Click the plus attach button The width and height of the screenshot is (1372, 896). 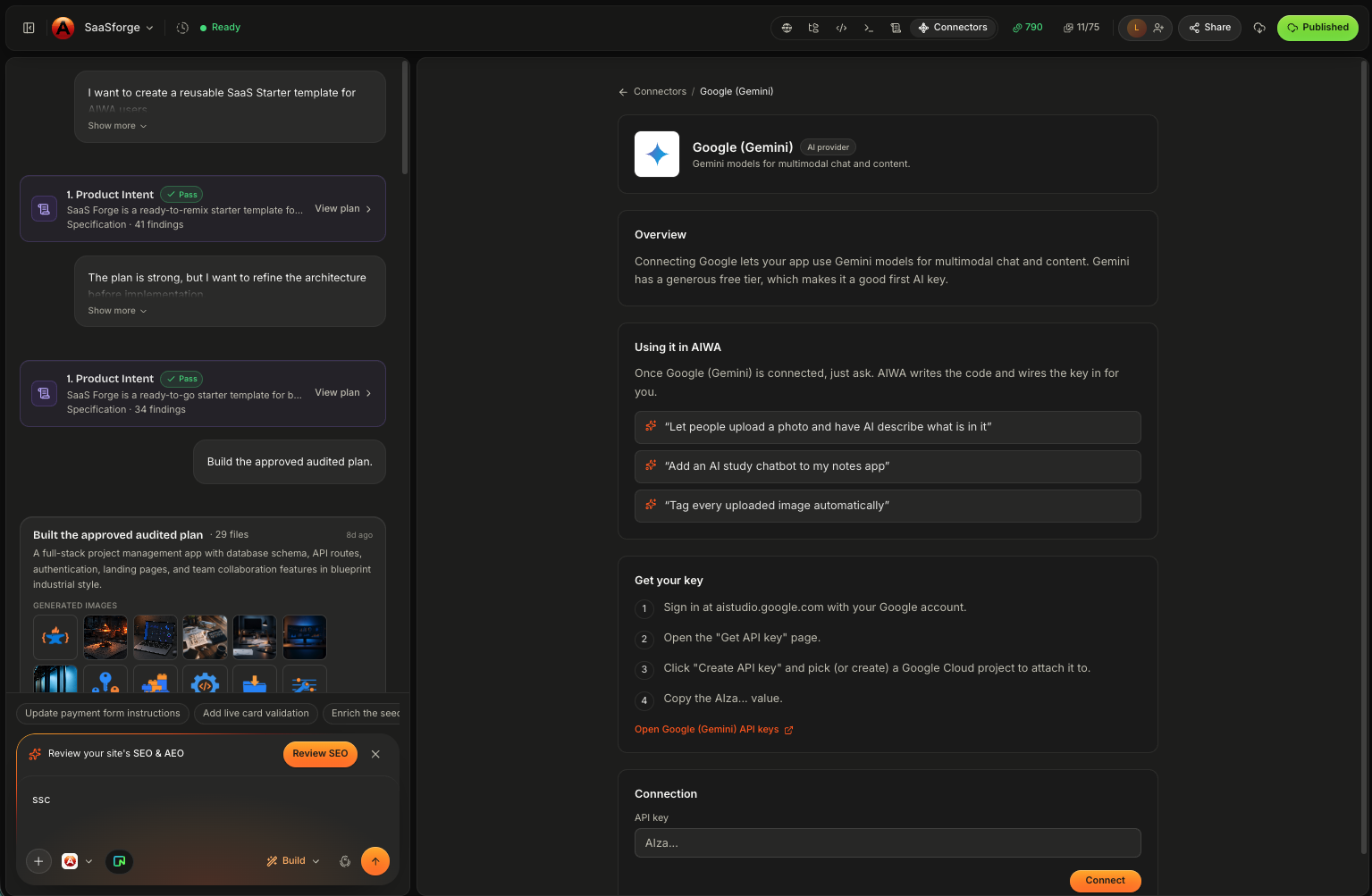coord(38,861)
